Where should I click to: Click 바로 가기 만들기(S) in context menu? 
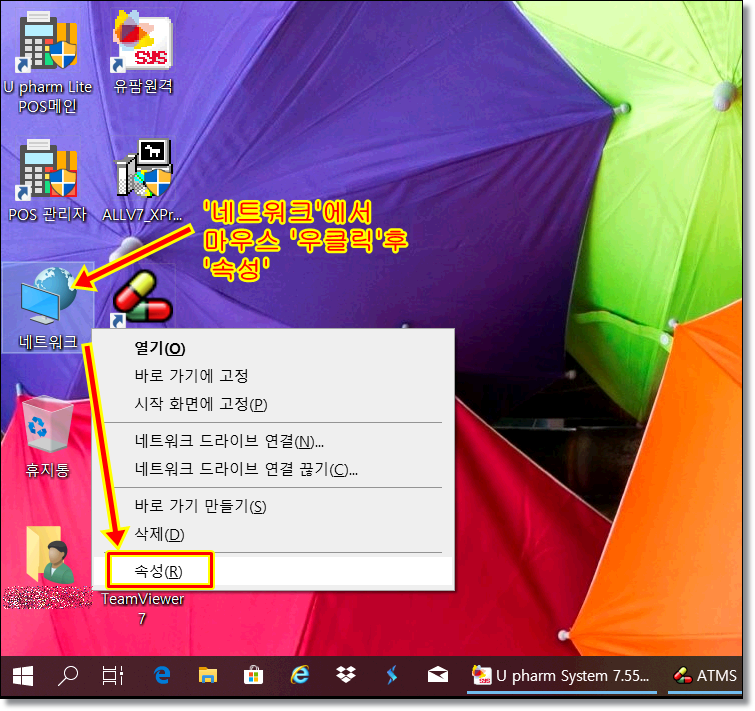tap(200, 506)
